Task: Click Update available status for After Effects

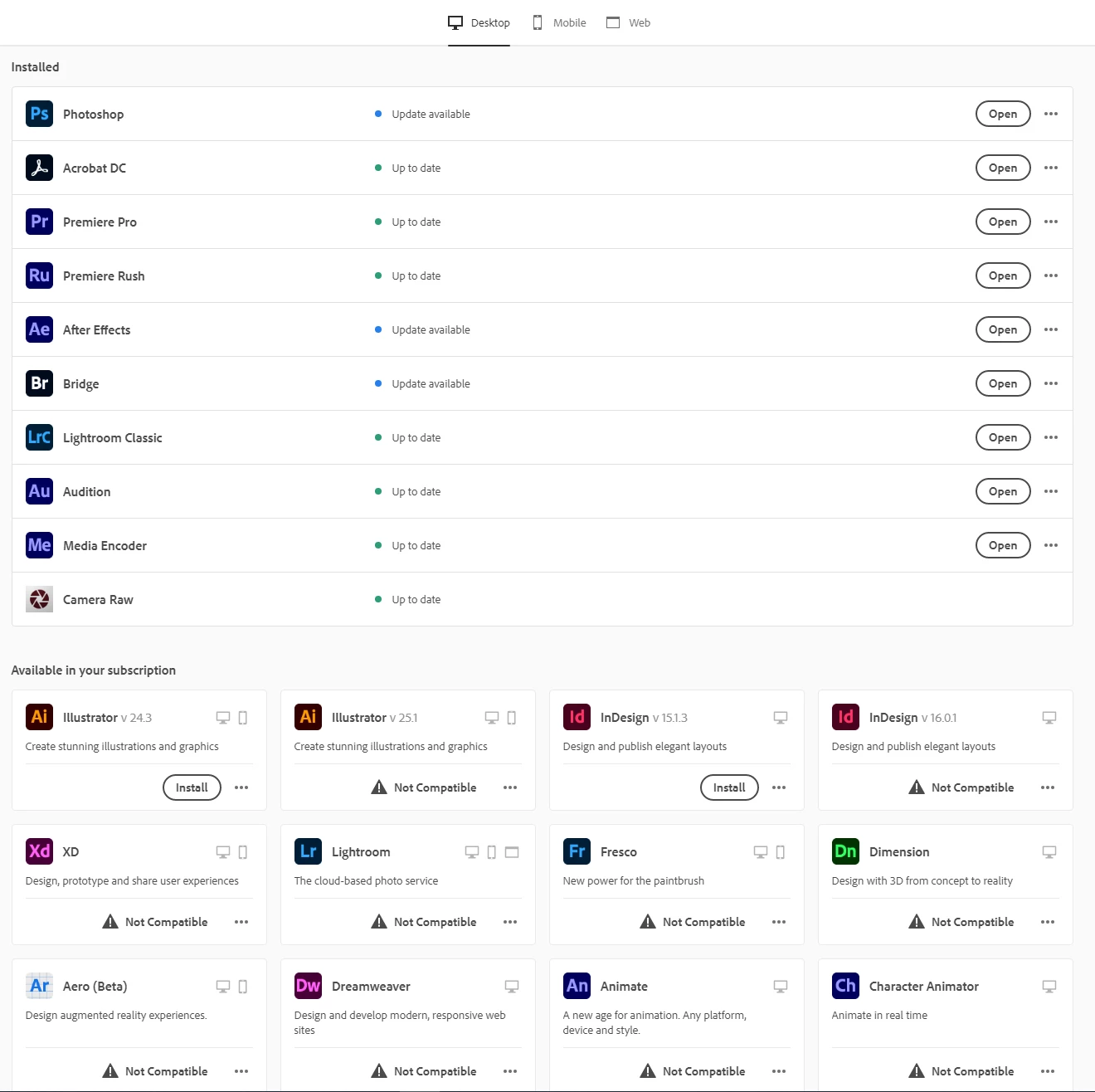Action: point(422,330)
